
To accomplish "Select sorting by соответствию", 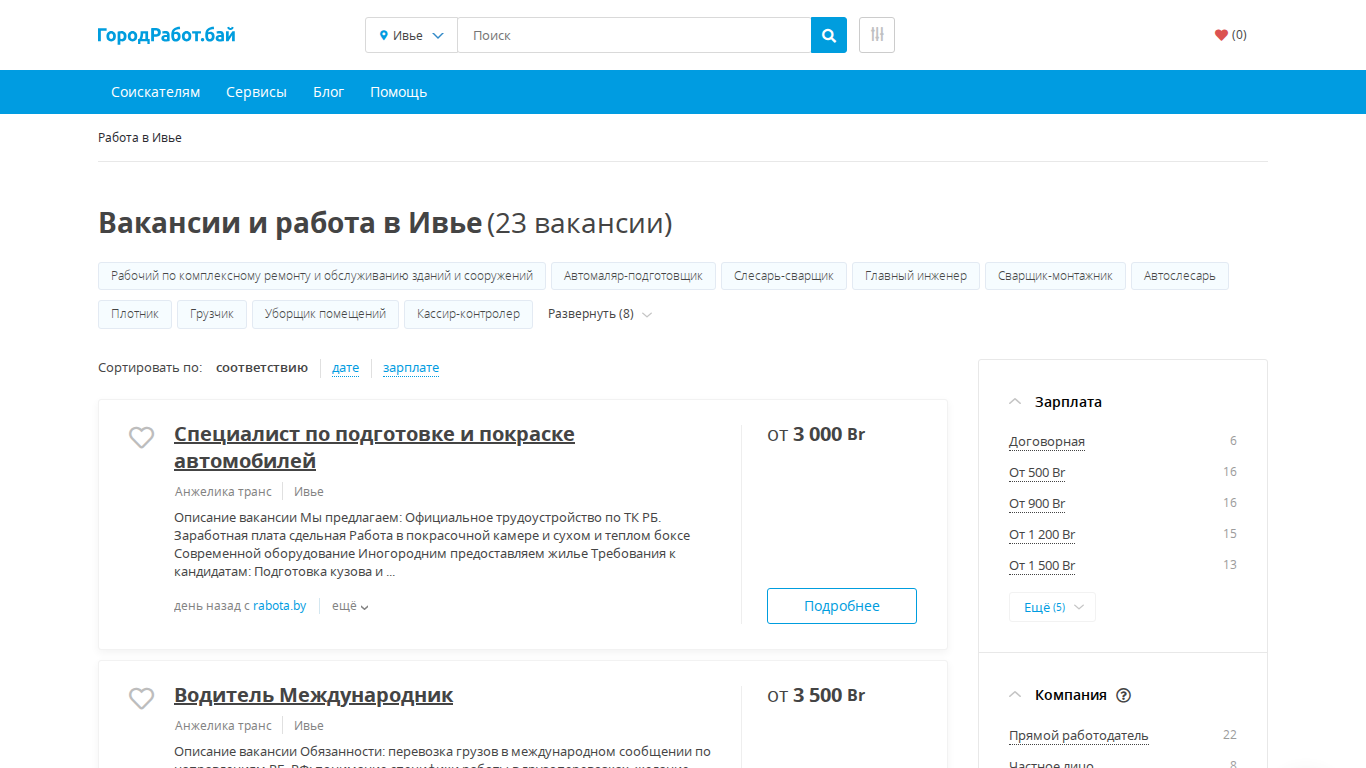I will click(x=262, y=368).
